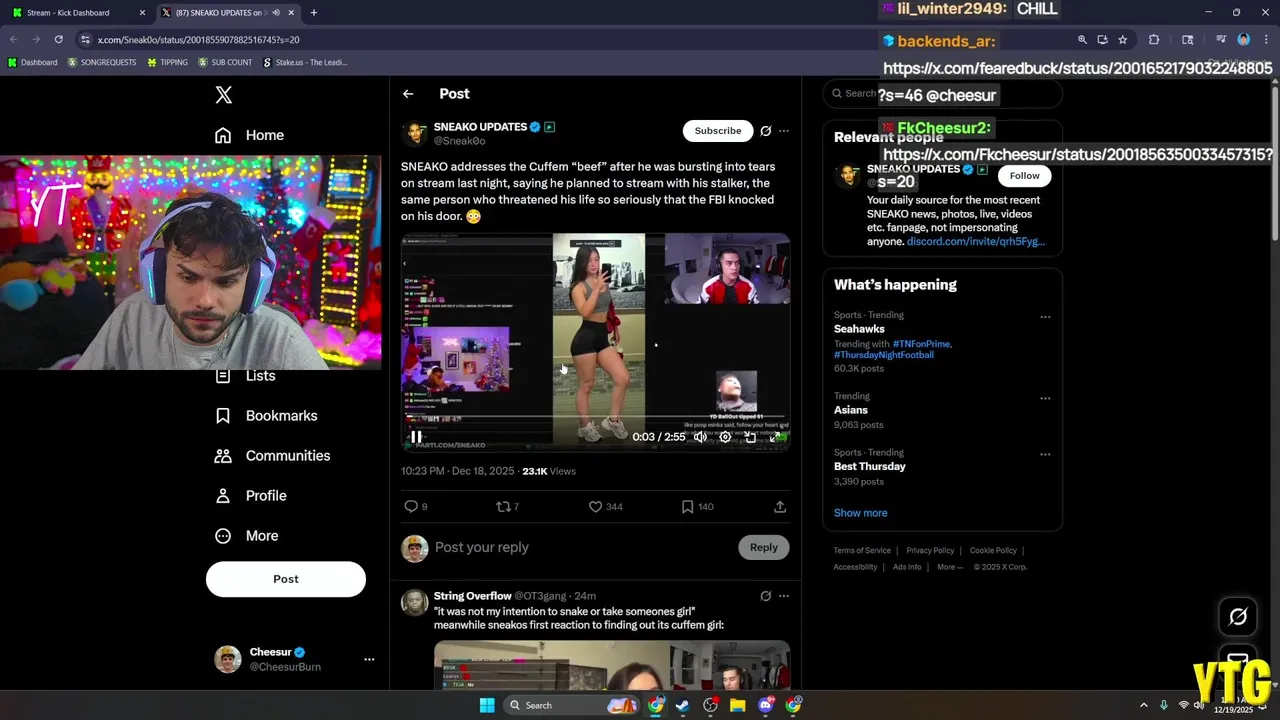
Task: Pause the playing video
Action: tap(416, 437)
